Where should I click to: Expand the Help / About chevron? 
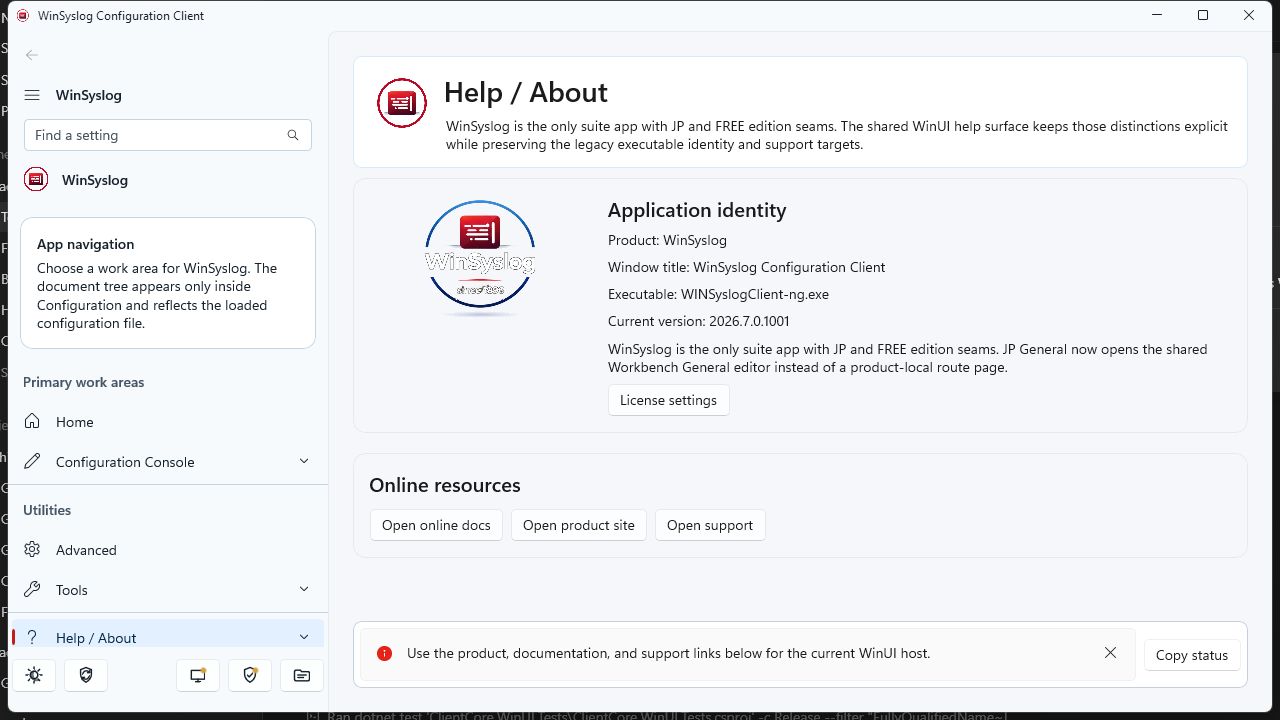point(304,637)
